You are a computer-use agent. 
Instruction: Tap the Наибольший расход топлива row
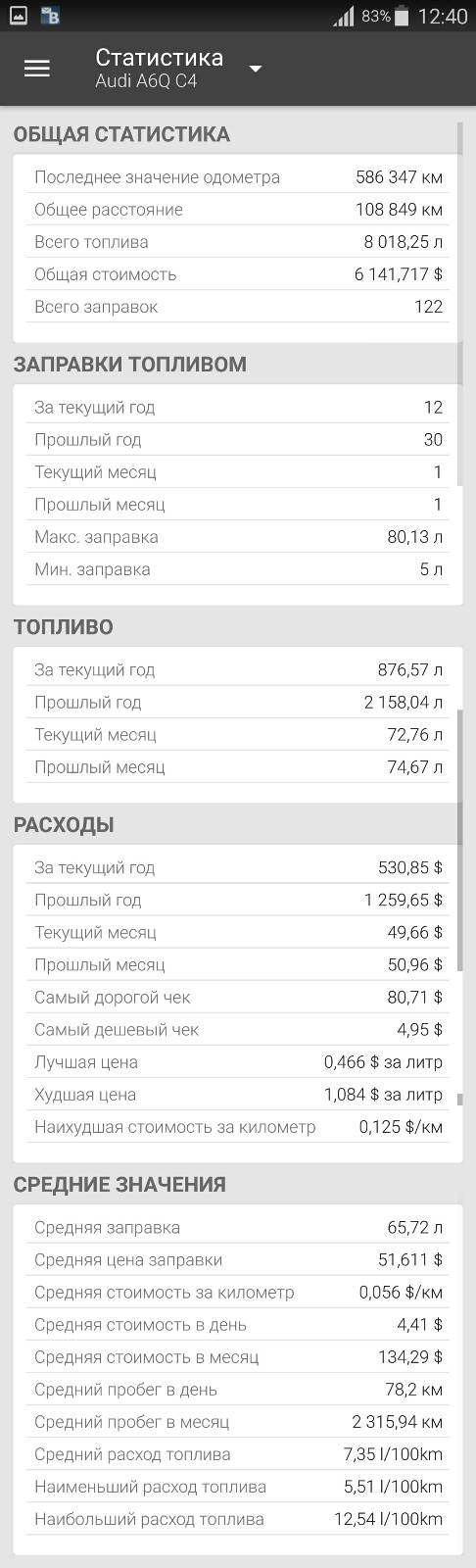238,1519
